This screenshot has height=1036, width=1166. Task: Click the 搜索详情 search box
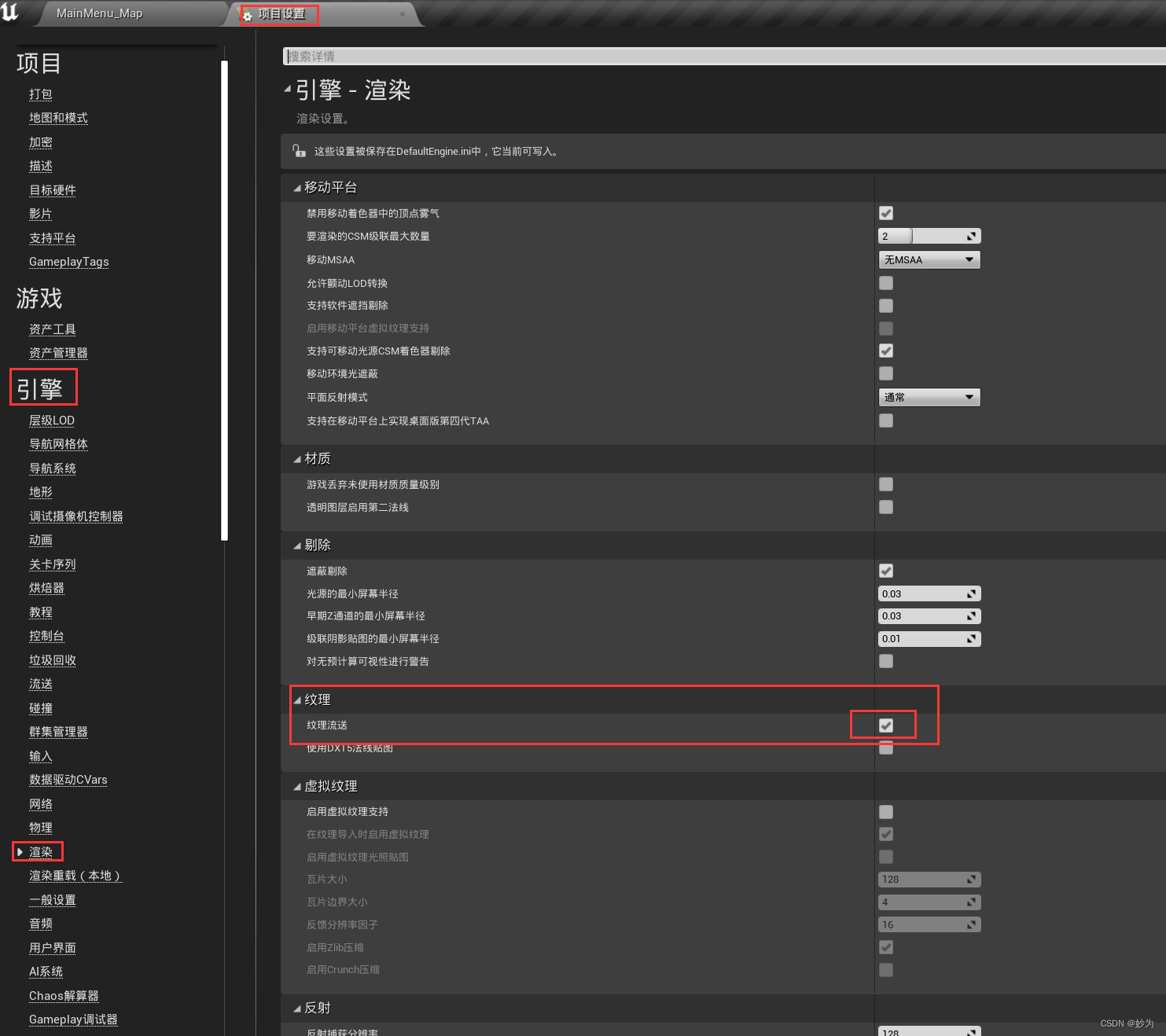point(724,56)
